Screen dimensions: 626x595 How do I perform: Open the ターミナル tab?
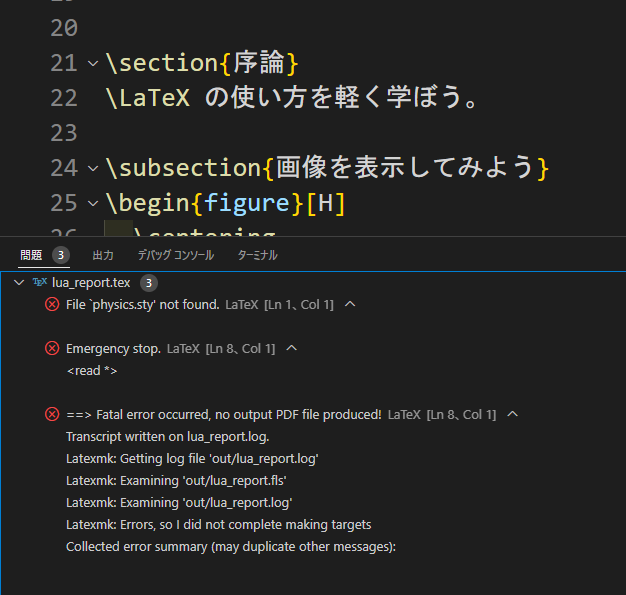click(x=258, y=255)
